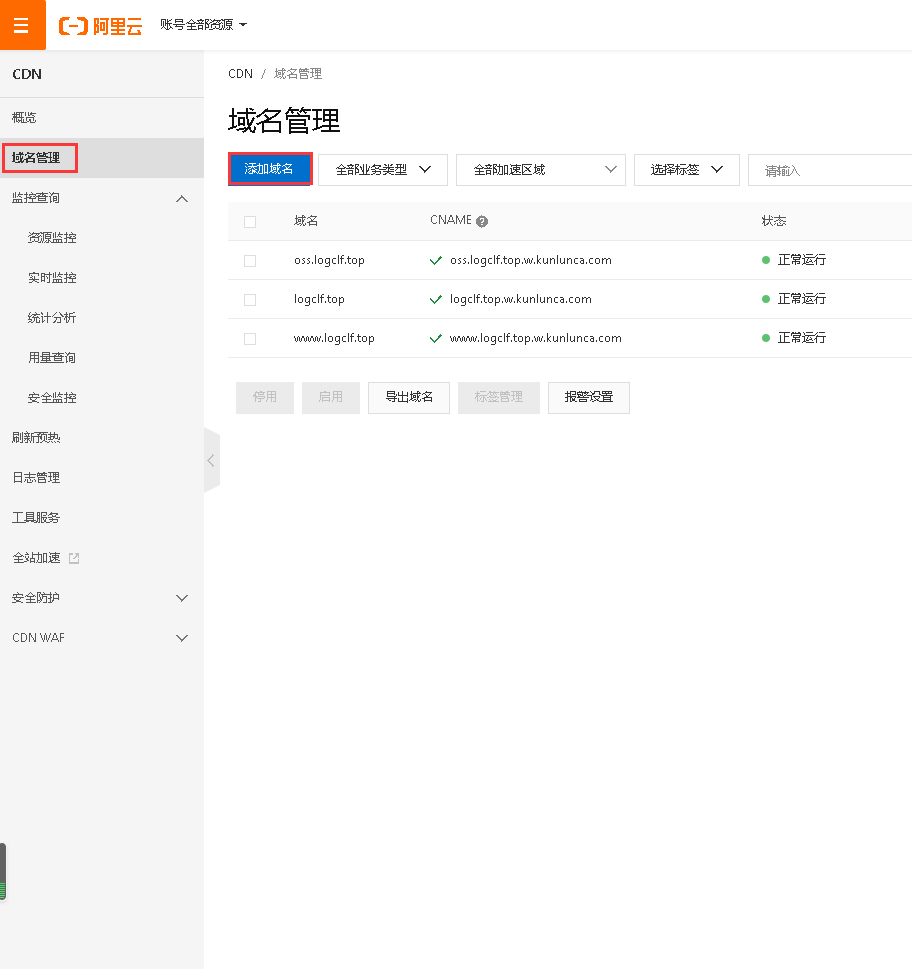Tick the select-all checkbox in table header
This screenshot has height=969, width=912.
250,221
